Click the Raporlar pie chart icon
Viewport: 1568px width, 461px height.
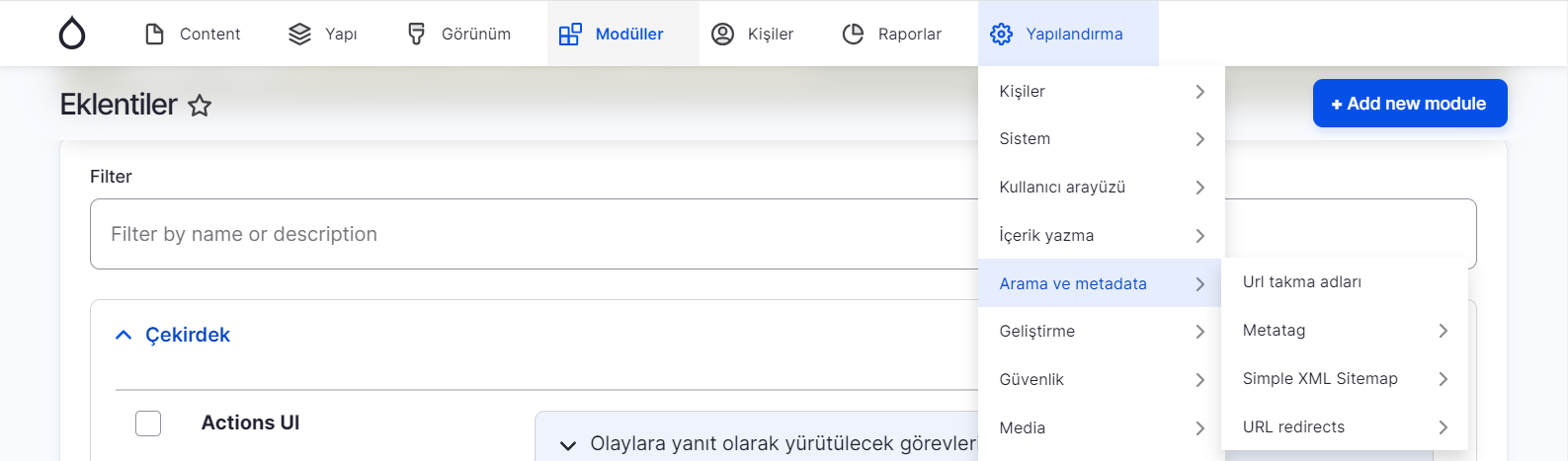tap(853, 35)
